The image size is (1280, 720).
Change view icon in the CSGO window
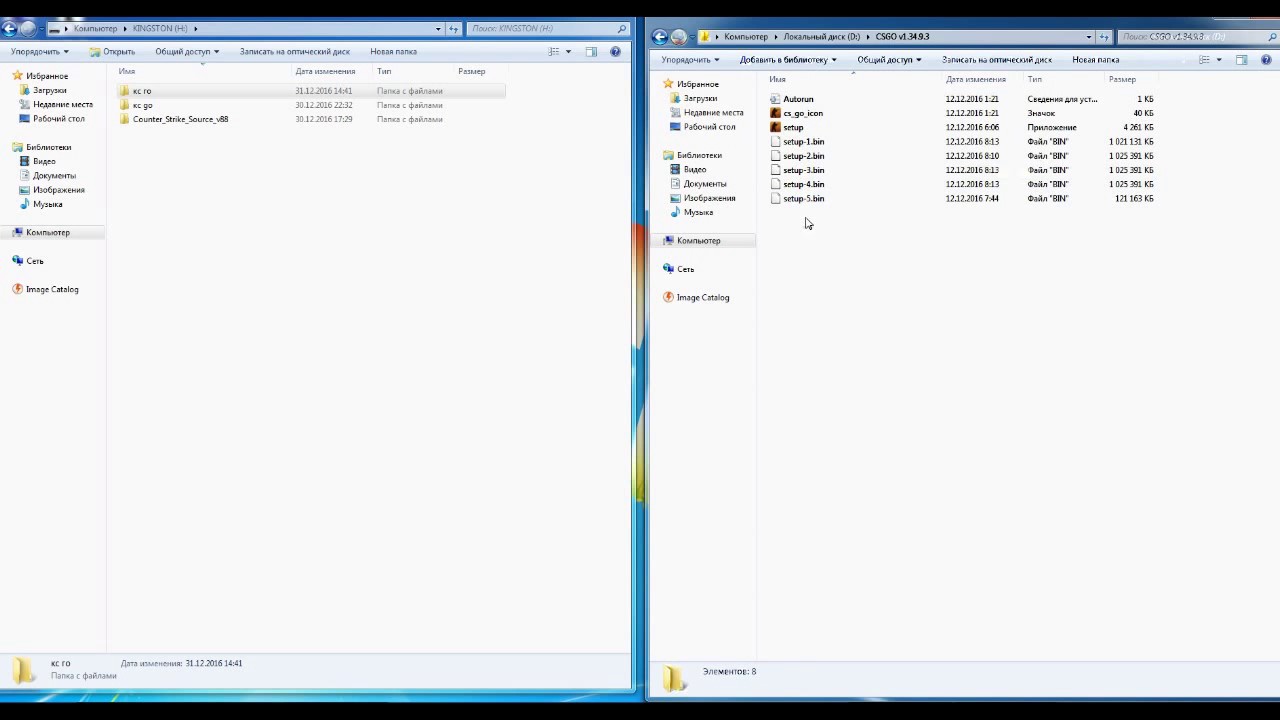1204,60
